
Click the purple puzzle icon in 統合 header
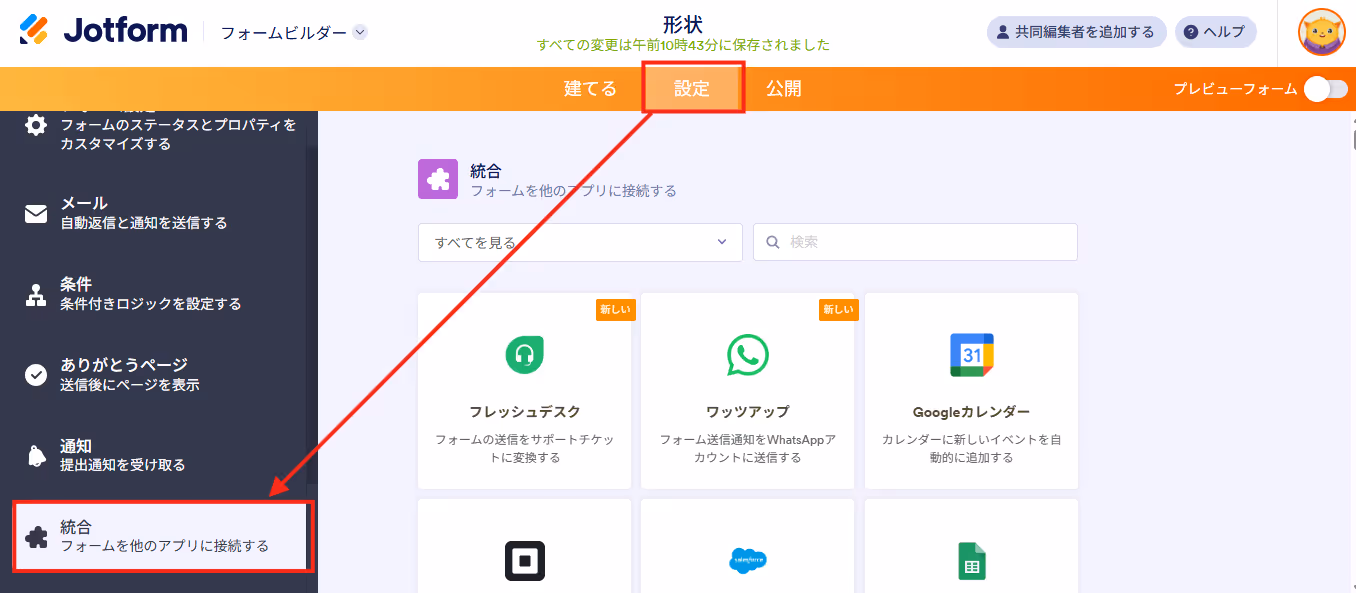(x=438, y=180)
